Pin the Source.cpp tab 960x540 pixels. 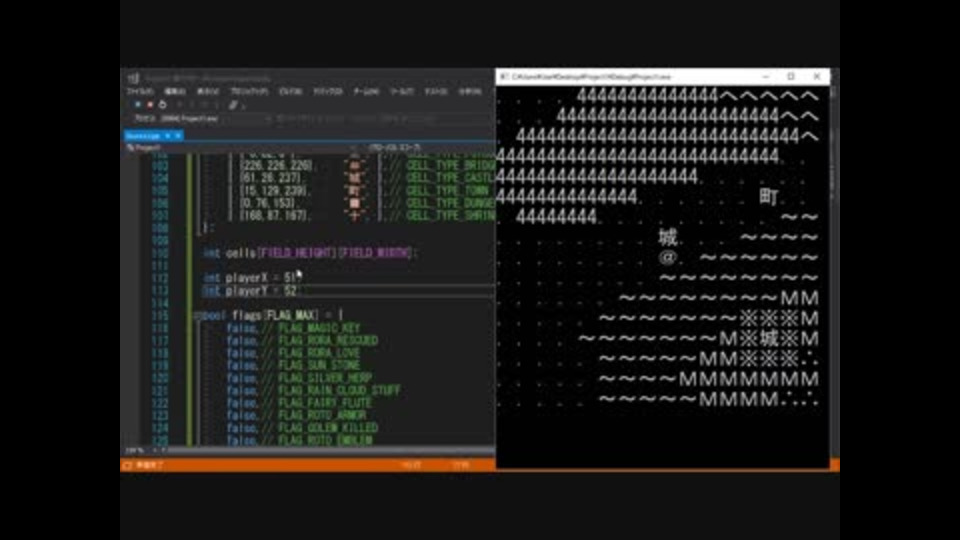coord(167,136)
